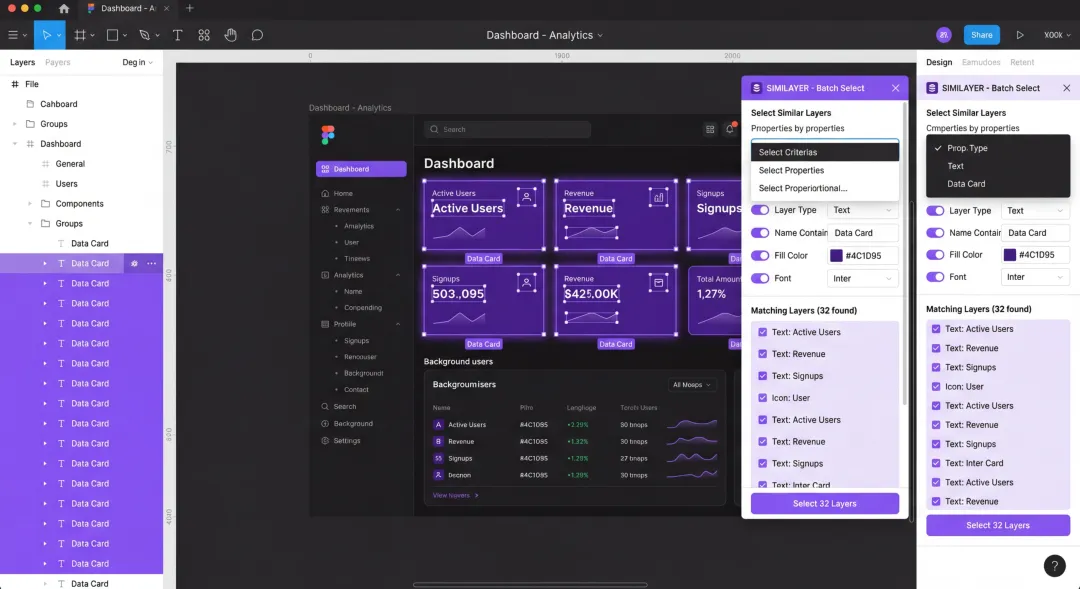Viewport: 1080px width, 589px height.
Task: Click the Share button
Action: click(982, 35)
